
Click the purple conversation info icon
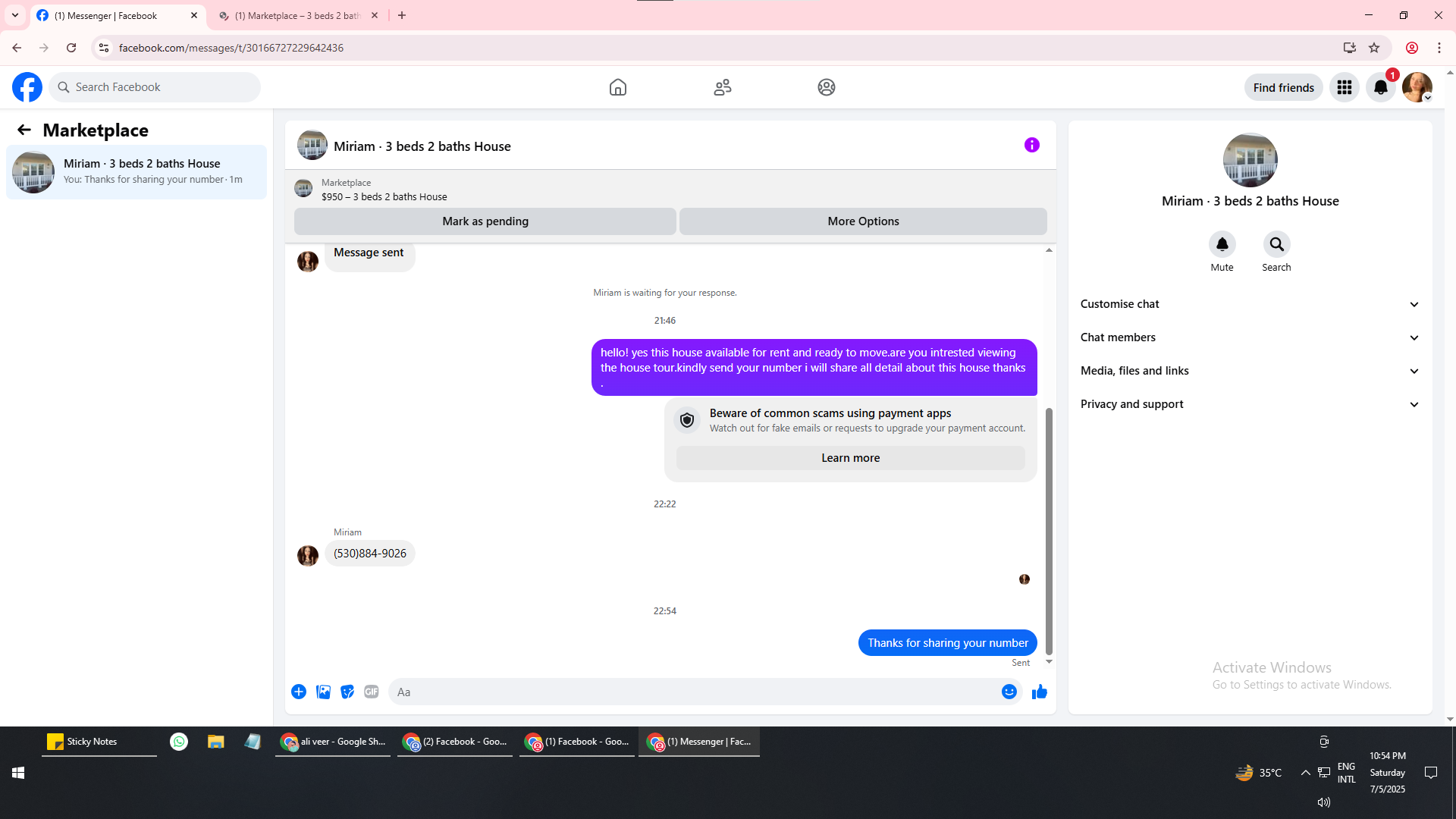pyautogui.click(x=1031, y=145)
